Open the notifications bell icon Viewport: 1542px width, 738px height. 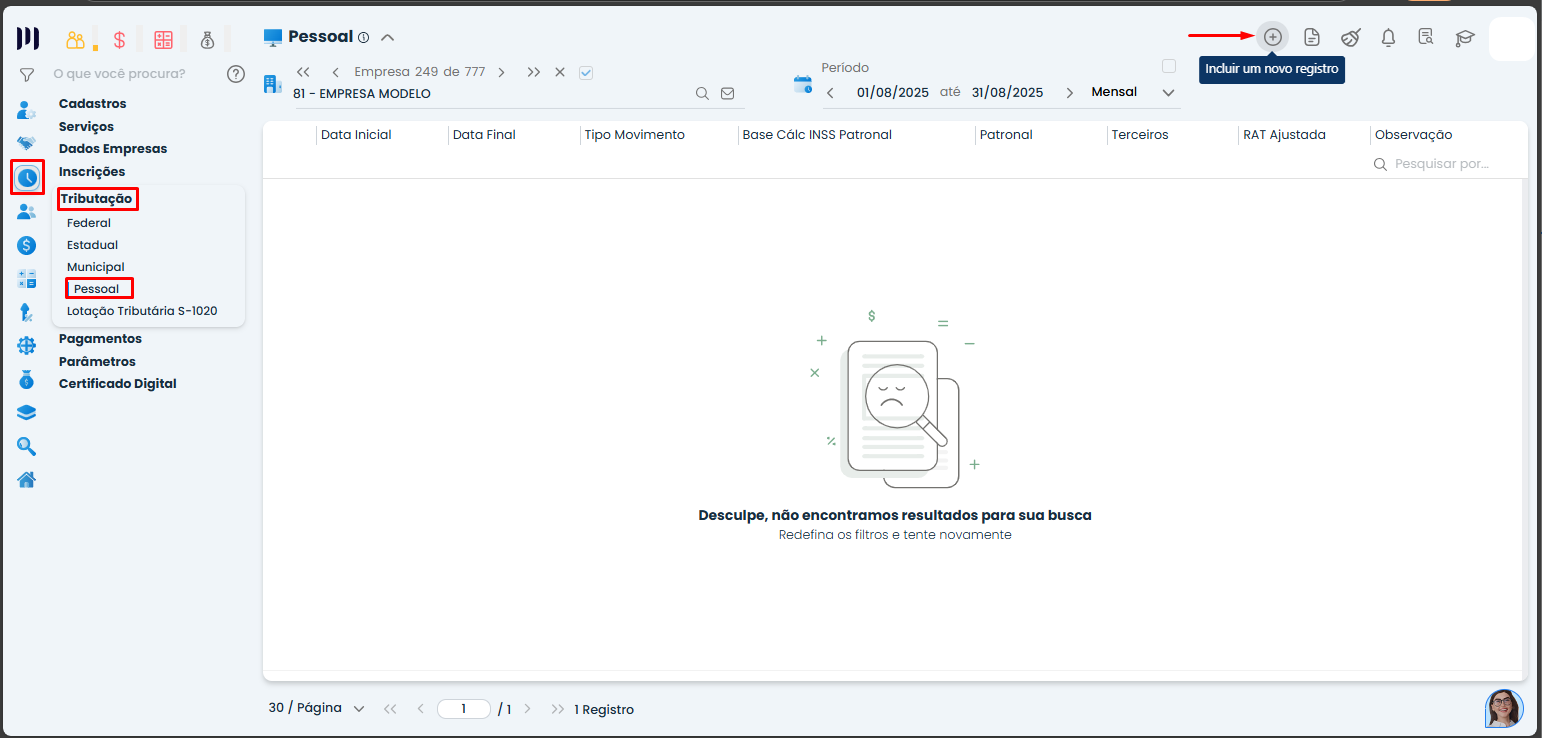(x=1388, y=38)
